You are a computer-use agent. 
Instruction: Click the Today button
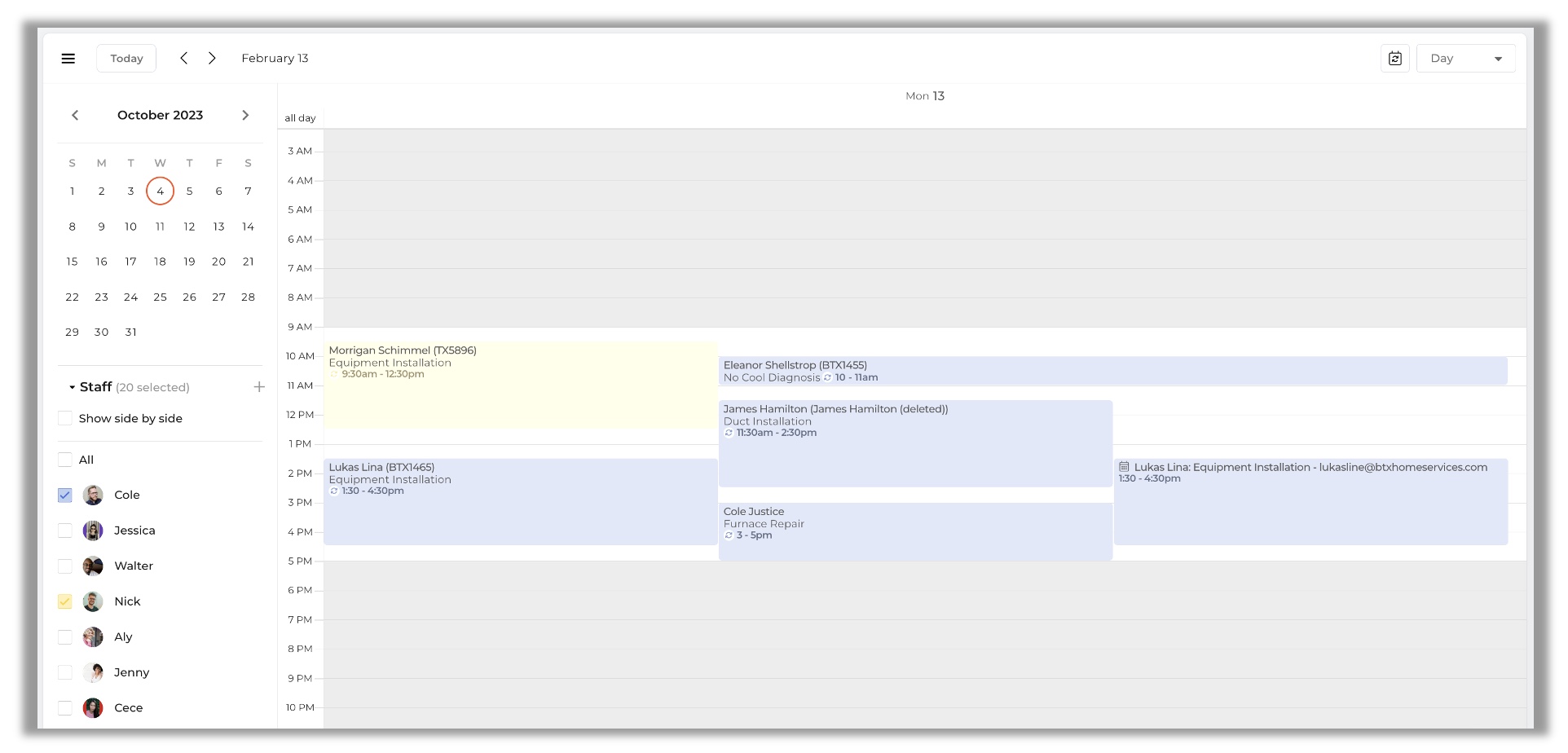(126, 59)
